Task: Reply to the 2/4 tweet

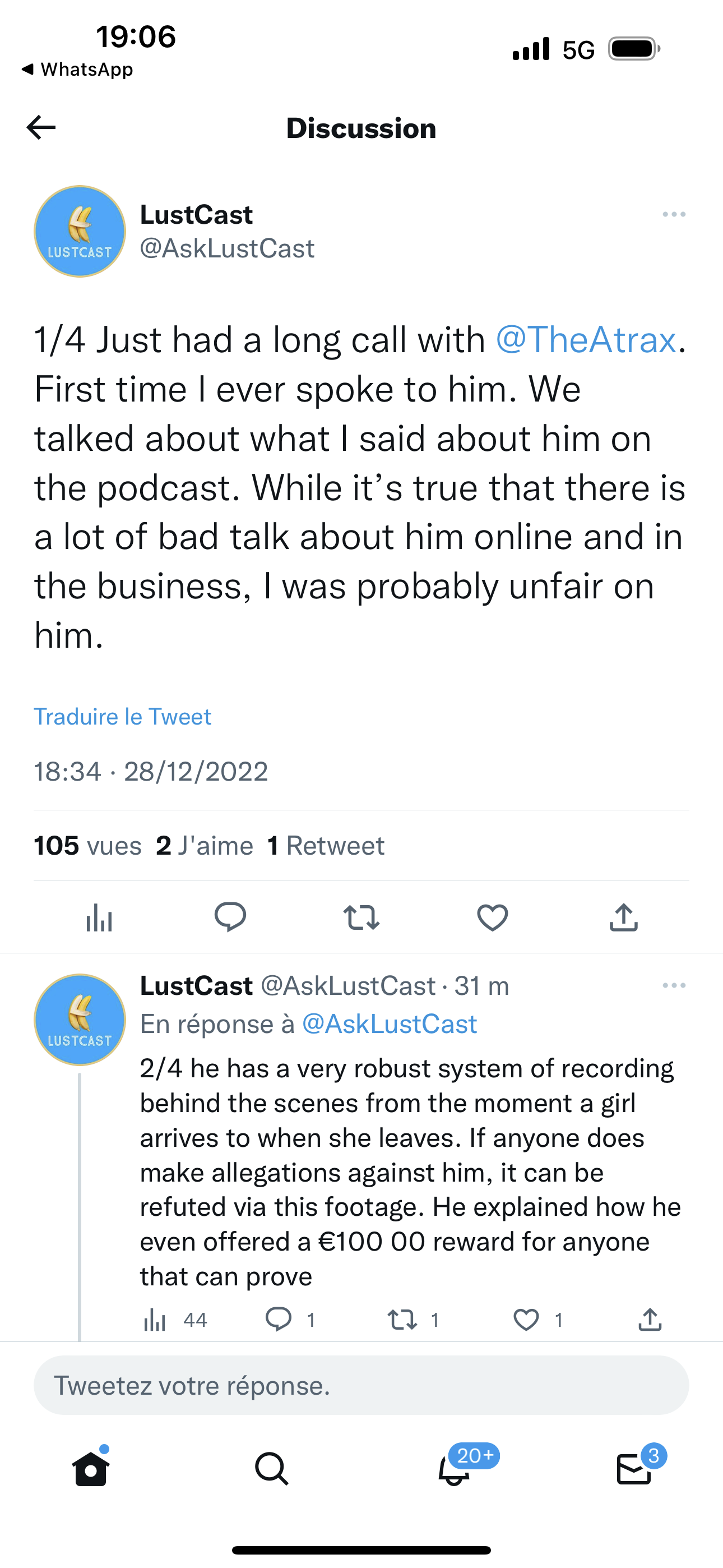Action: tap(279, 1320)
